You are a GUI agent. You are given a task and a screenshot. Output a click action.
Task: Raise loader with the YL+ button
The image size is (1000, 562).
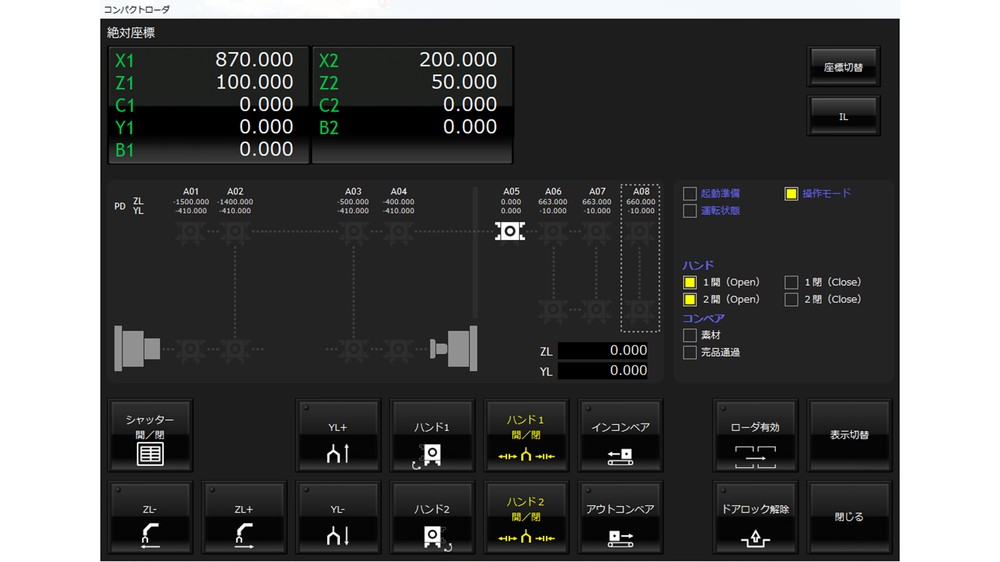pos(338,436)
